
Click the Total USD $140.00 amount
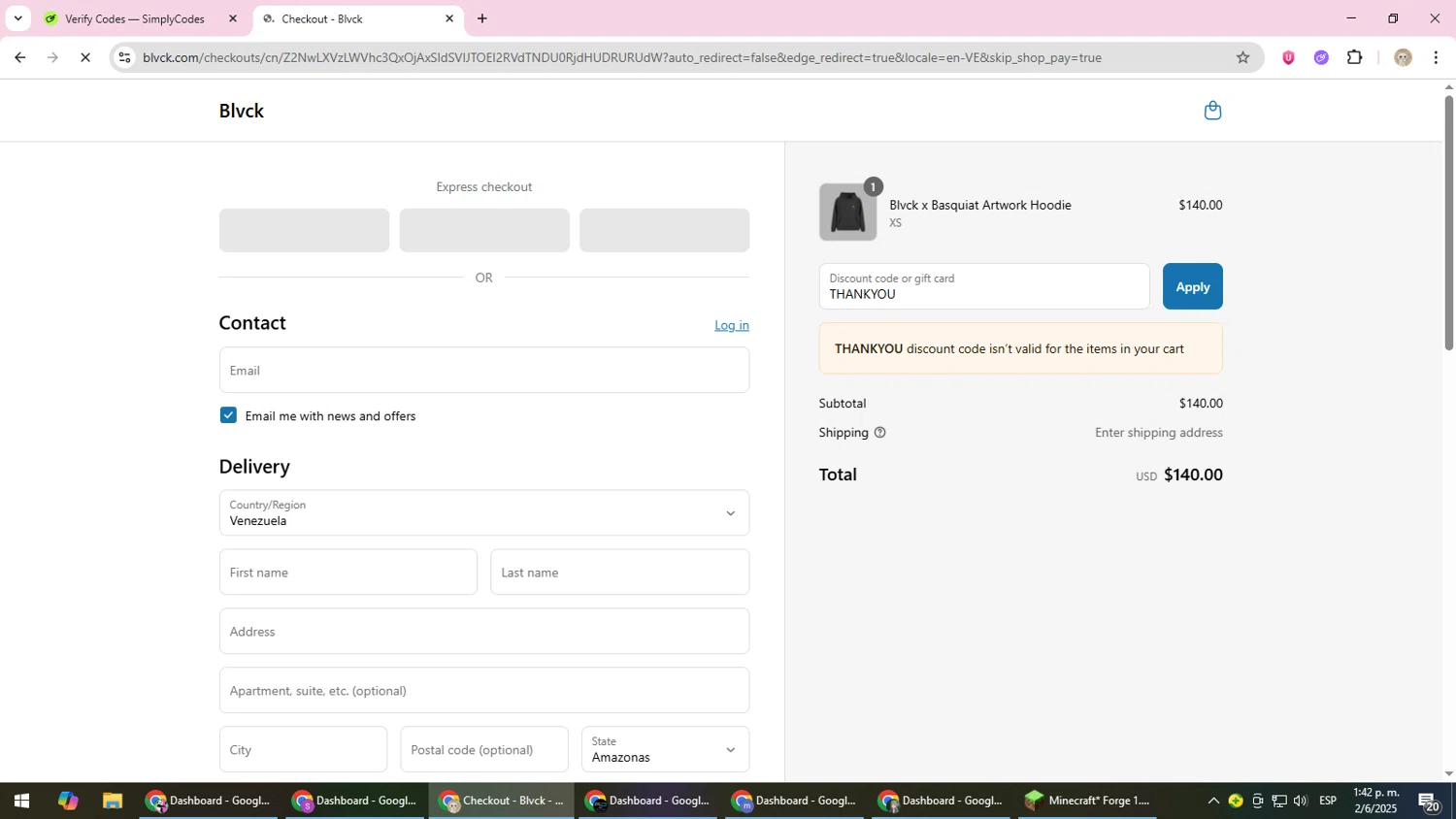[1179, 475]
